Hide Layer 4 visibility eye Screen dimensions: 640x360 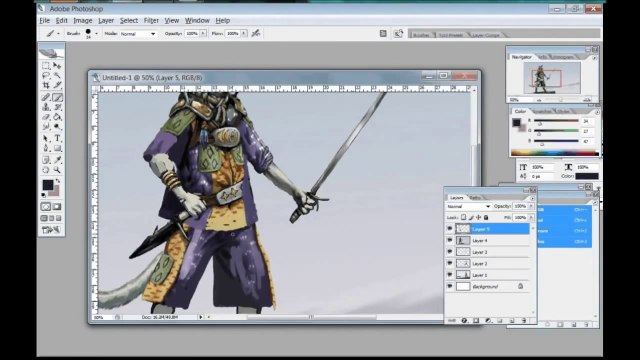tap(450, 240)
